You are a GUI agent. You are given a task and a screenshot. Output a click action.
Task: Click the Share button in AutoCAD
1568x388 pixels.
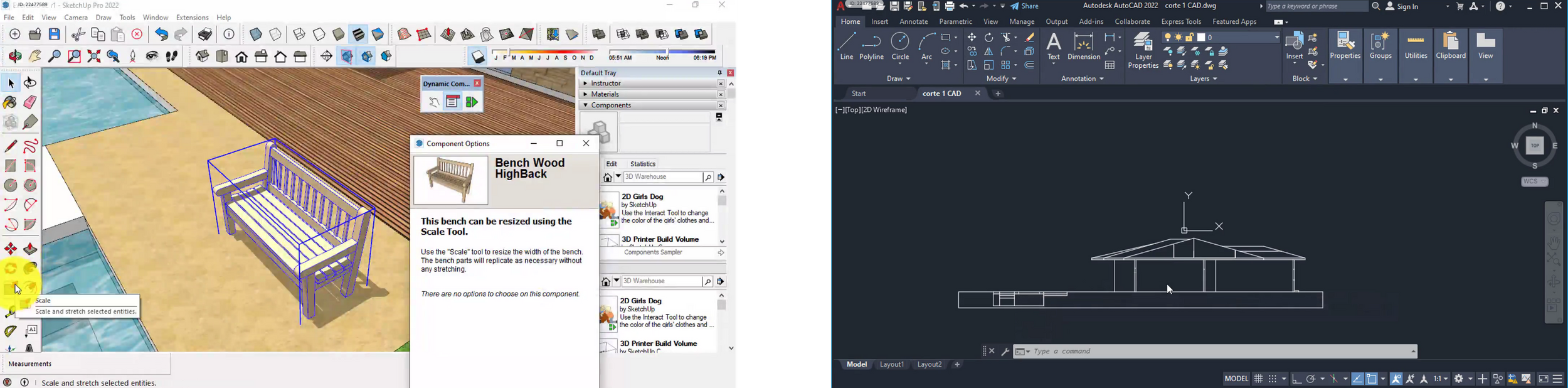click(1025, 6)
